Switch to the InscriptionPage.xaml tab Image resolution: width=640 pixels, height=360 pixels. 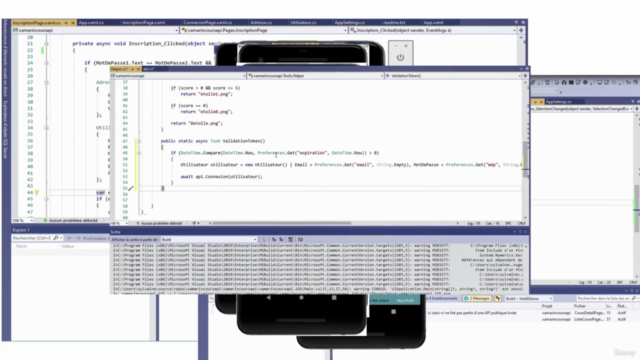pos(143,22)
